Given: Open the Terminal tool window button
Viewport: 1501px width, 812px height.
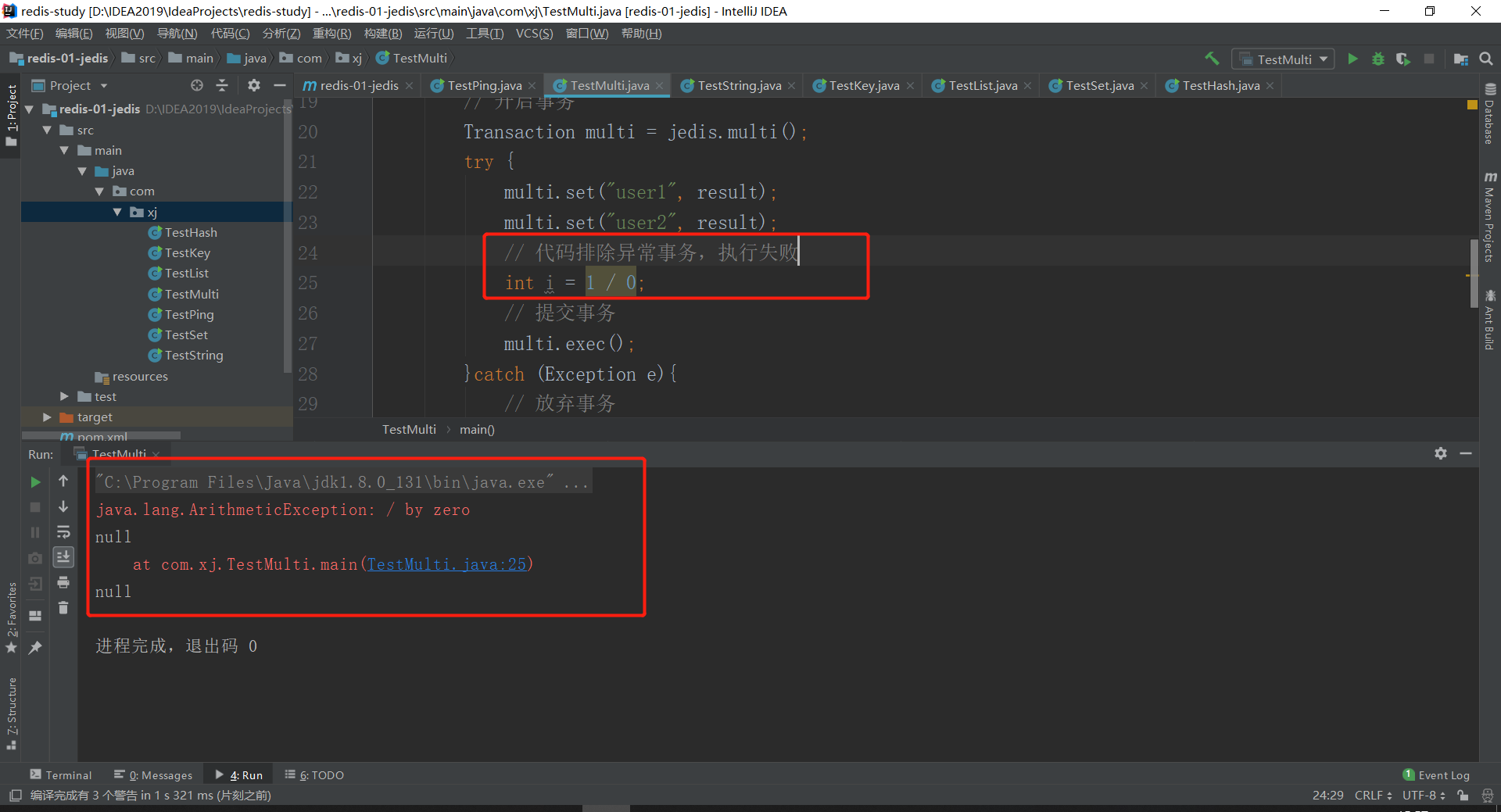Looking at the screenshot, I should 61,774.
